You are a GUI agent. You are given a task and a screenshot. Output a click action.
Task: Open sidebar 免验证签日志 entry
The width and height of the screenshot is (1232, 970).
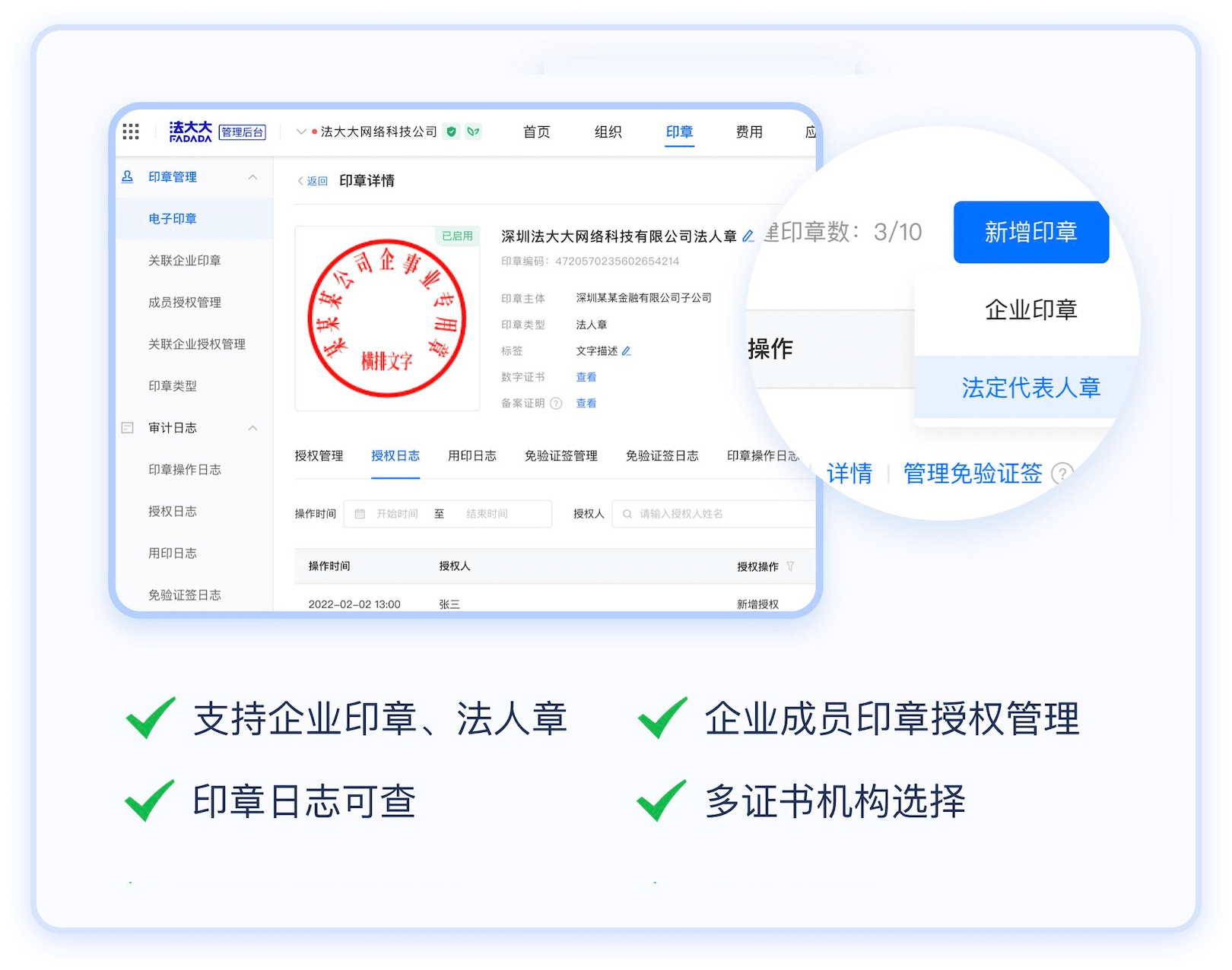pyautogui.click(x=185, y=595)
